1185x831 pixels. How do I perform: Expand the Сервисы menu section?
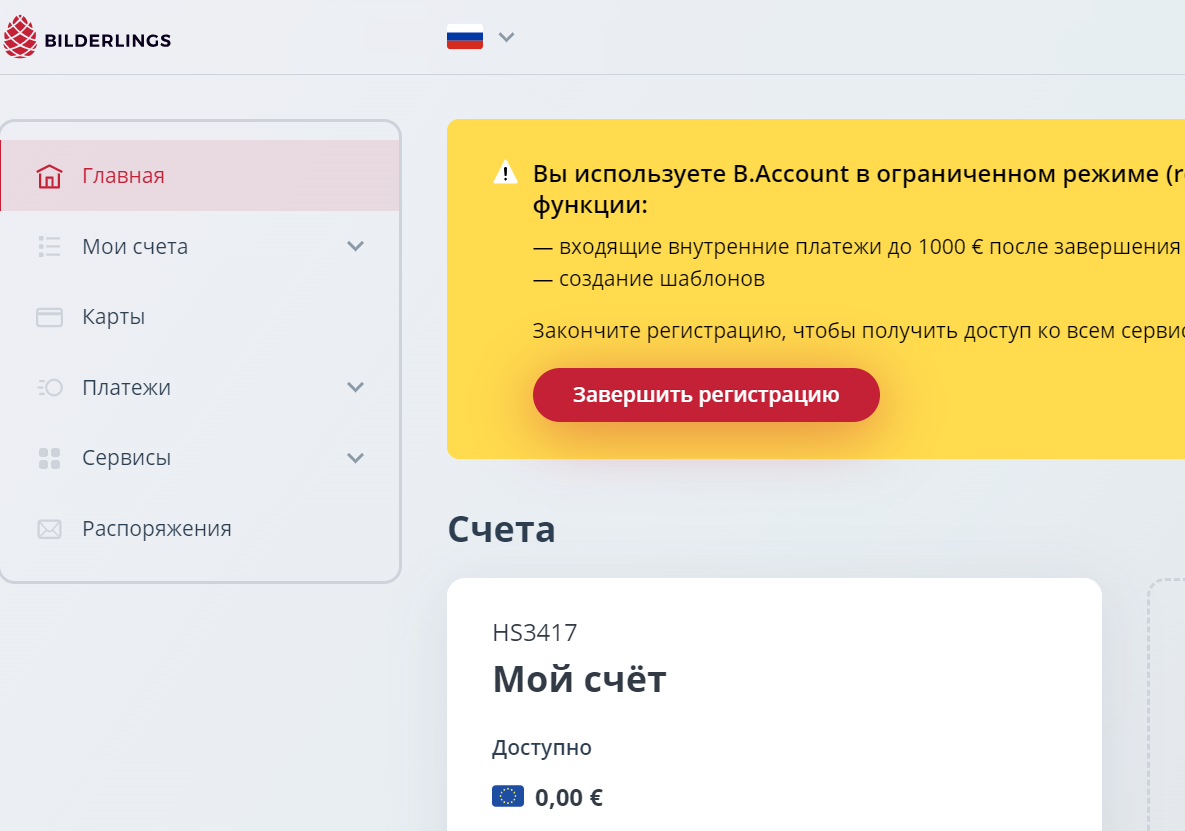(x=355, y=458)
